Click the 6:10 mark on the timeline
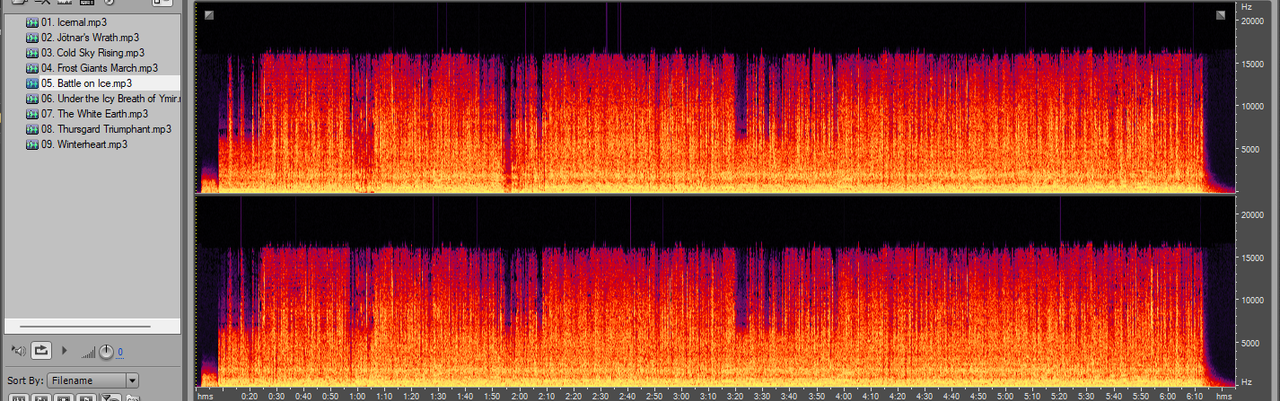The width and height of the screenshot is (1280, 401). click(1194, 396)
